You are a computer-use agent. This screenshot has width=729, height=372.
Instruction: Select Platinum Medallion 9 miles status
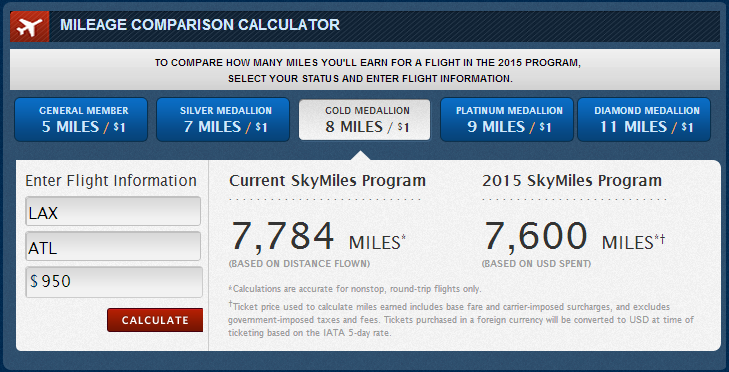506,120
